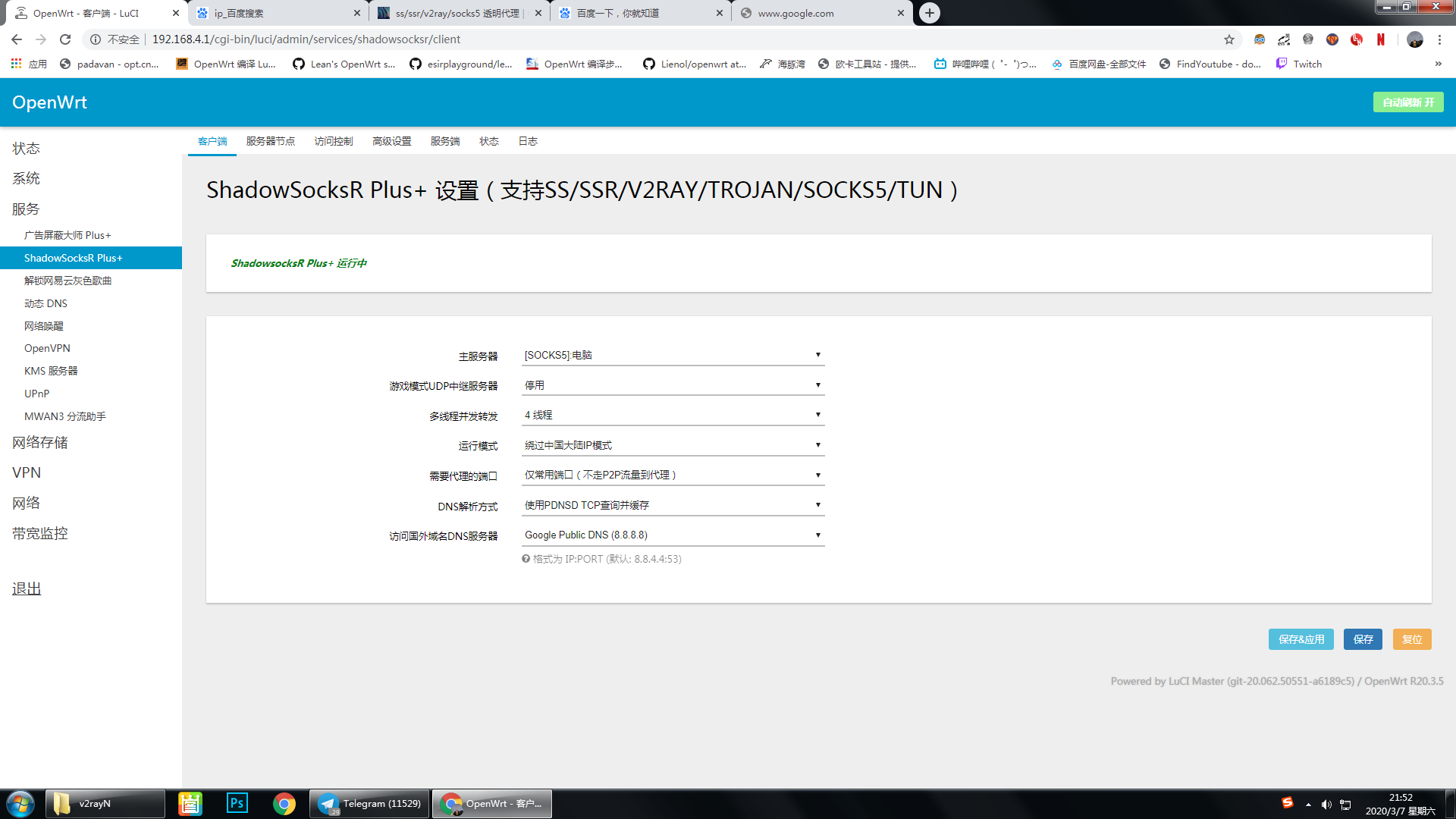This screenshot has width=1456, height=819.
Task: Open the 服务器节点 tab
Action: pyautogui.click(x=270, y=141)
